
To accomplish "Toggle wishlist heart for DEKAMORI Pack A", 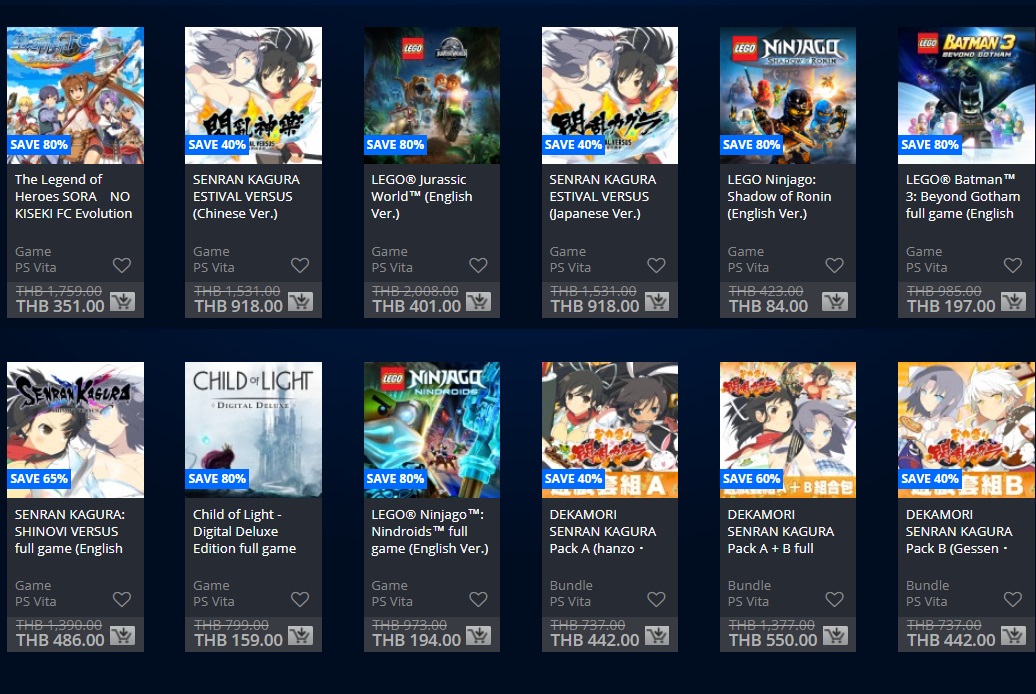I will [x=656, y=599].
